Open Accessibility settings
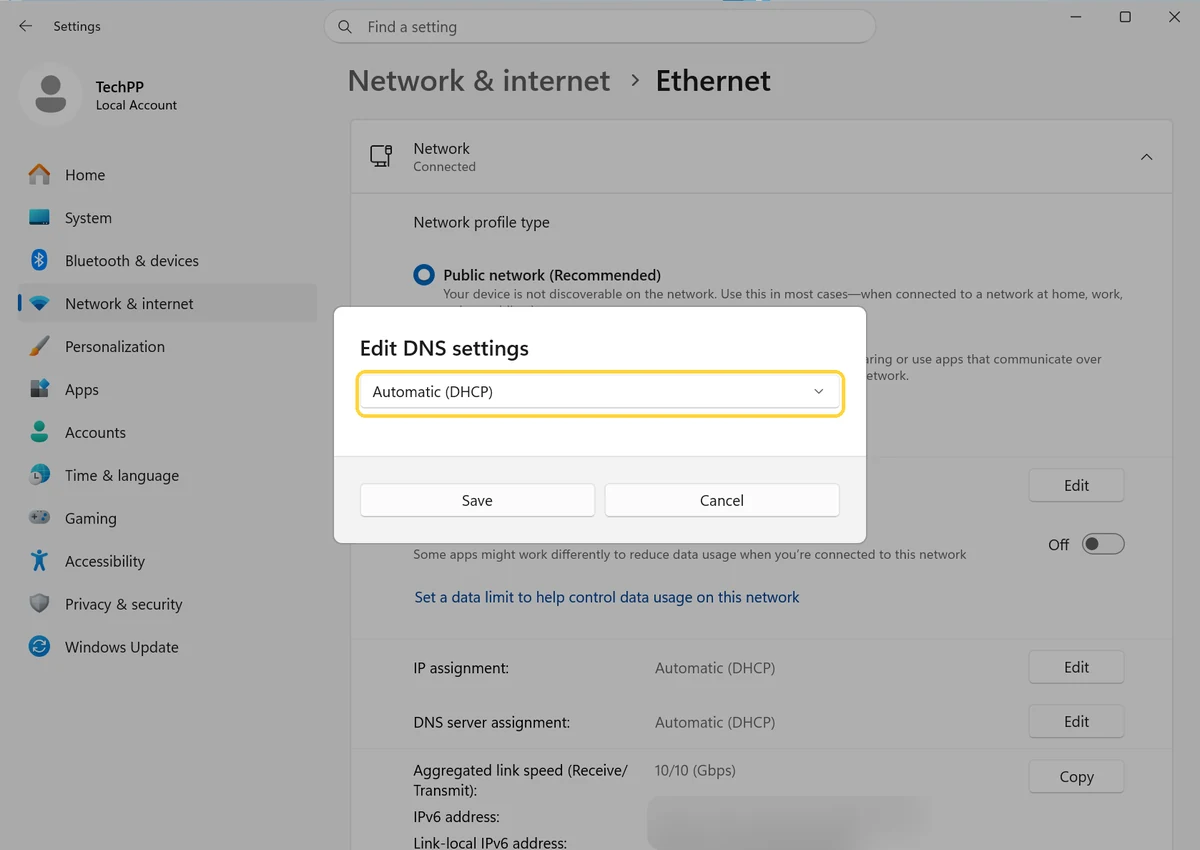Image resolution: width=1200 pixels, height=850 pixels. click(105, 561)
